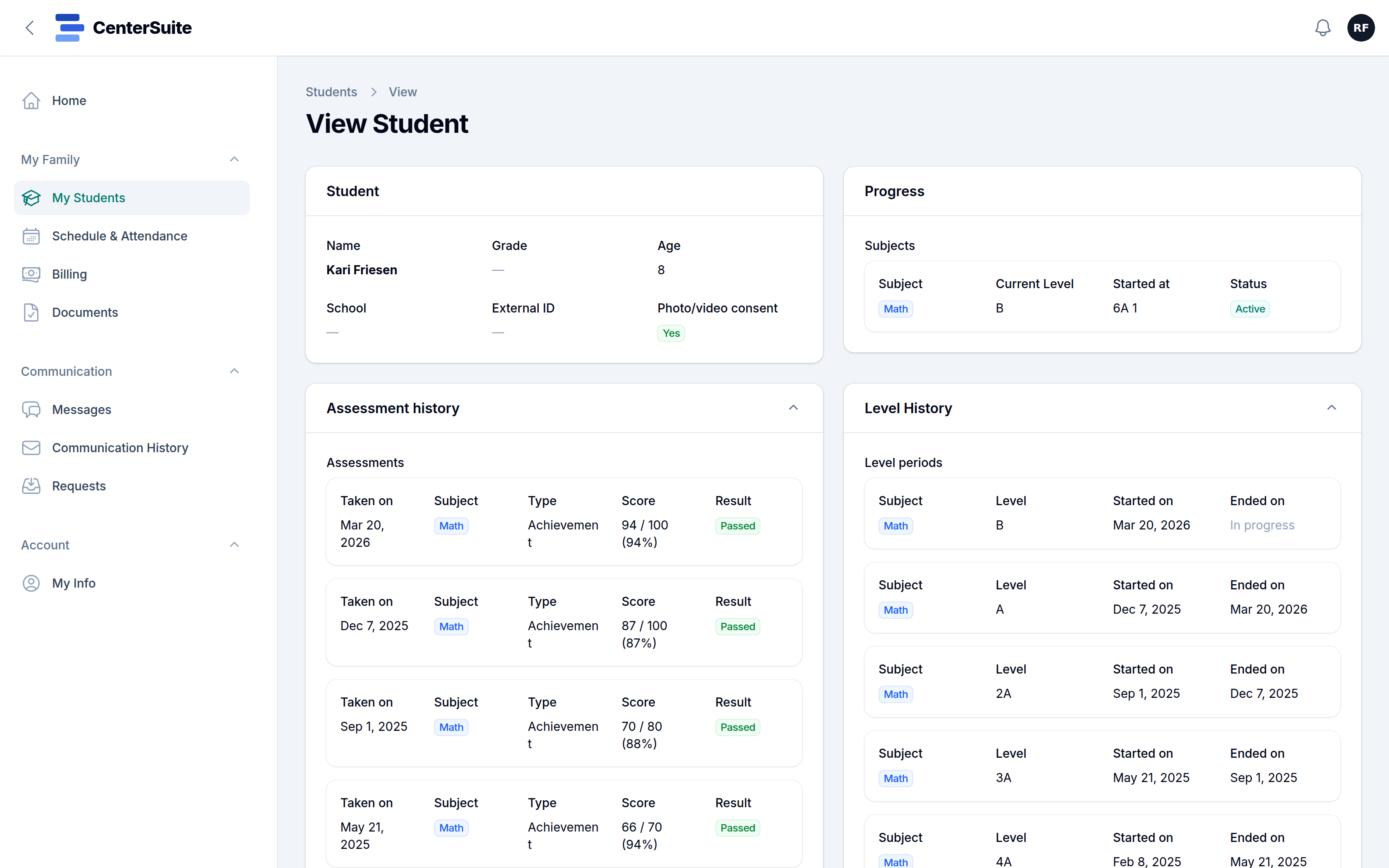The height and width of the screenshot is (868, 1389).
Task: Click Math tag in Sep 1, 2025 assessment
Action: point(451,727)
